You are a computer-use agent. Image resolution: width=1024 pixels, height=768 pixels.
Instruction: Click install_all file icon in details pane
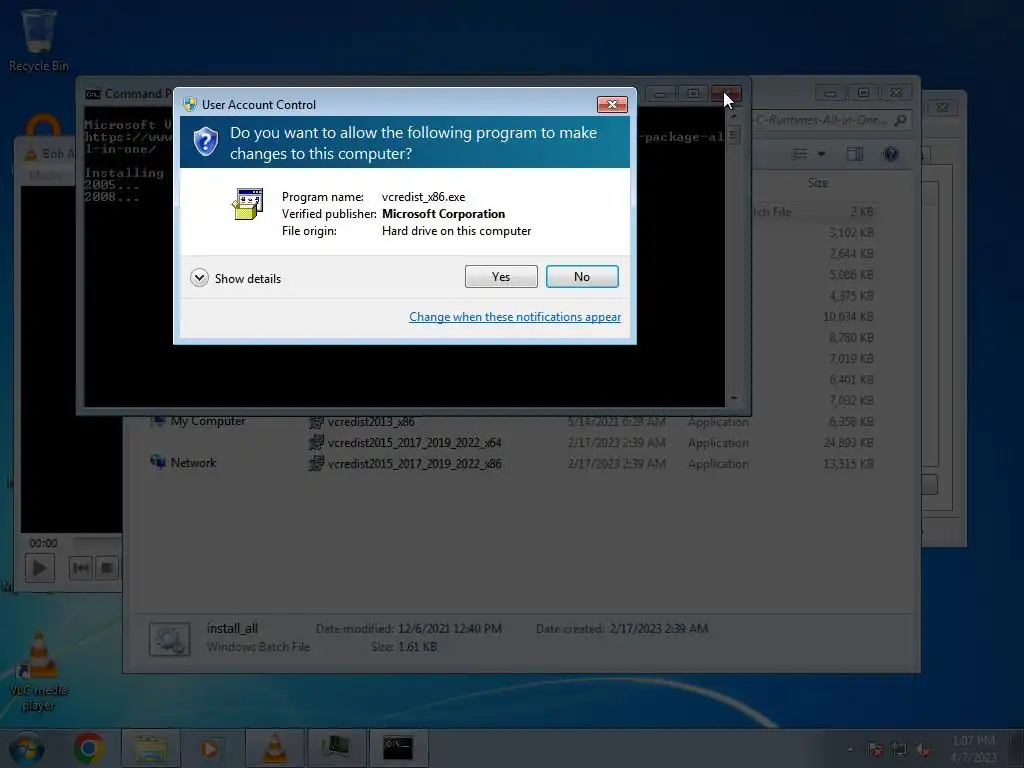point(170,639)
